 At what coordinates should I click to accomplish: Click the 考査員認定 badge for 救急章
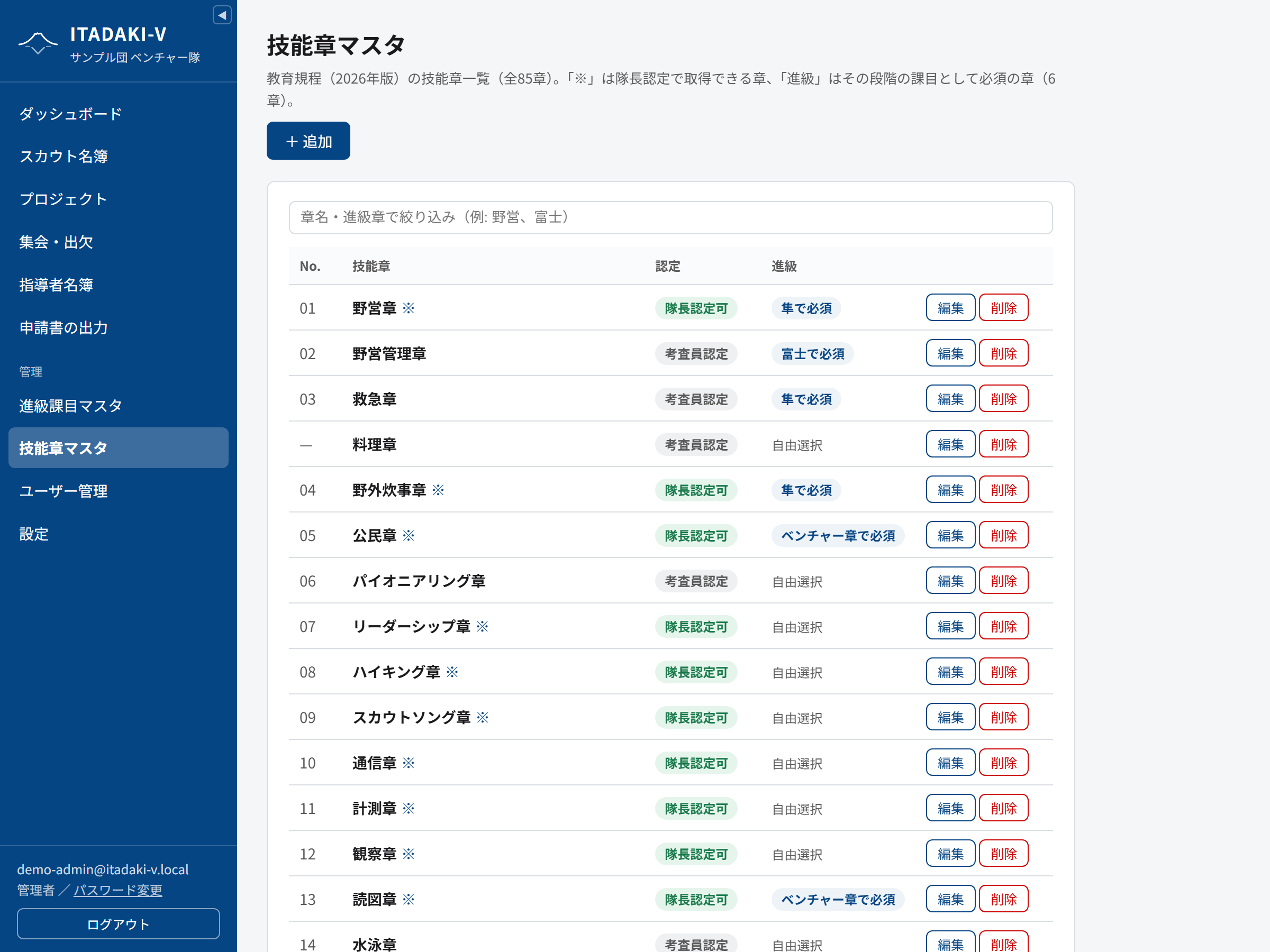click(x=696, y=399)
